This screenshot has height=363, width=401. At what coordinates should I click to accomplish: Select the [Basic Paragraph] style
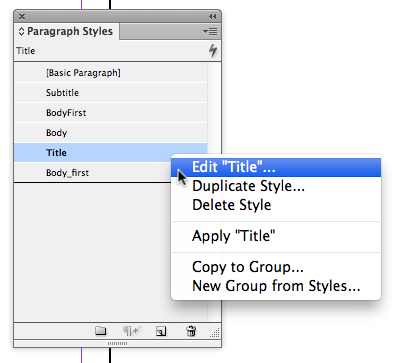(x=111, y=73)
